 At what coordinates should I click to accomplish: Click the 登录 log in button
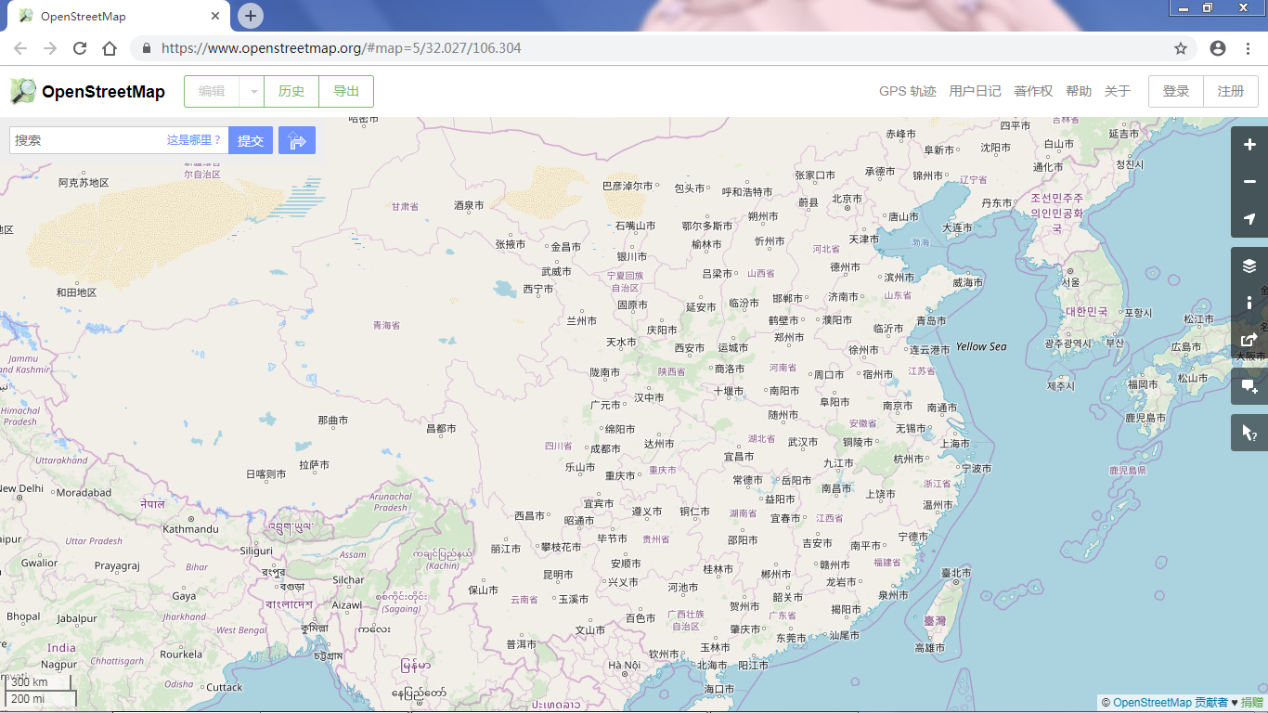(x=1176, y=91)
